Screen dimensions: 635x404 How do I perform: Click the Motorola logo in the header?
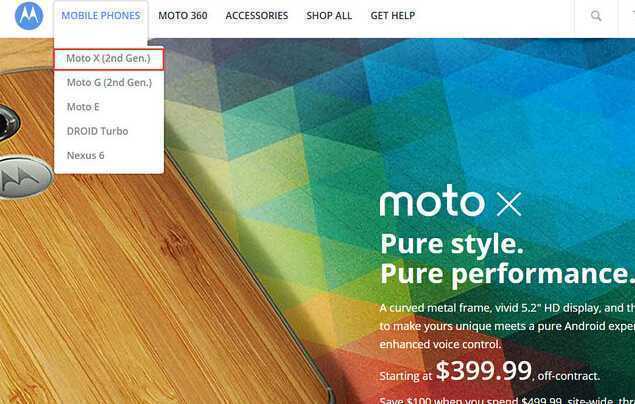(29, 16)
